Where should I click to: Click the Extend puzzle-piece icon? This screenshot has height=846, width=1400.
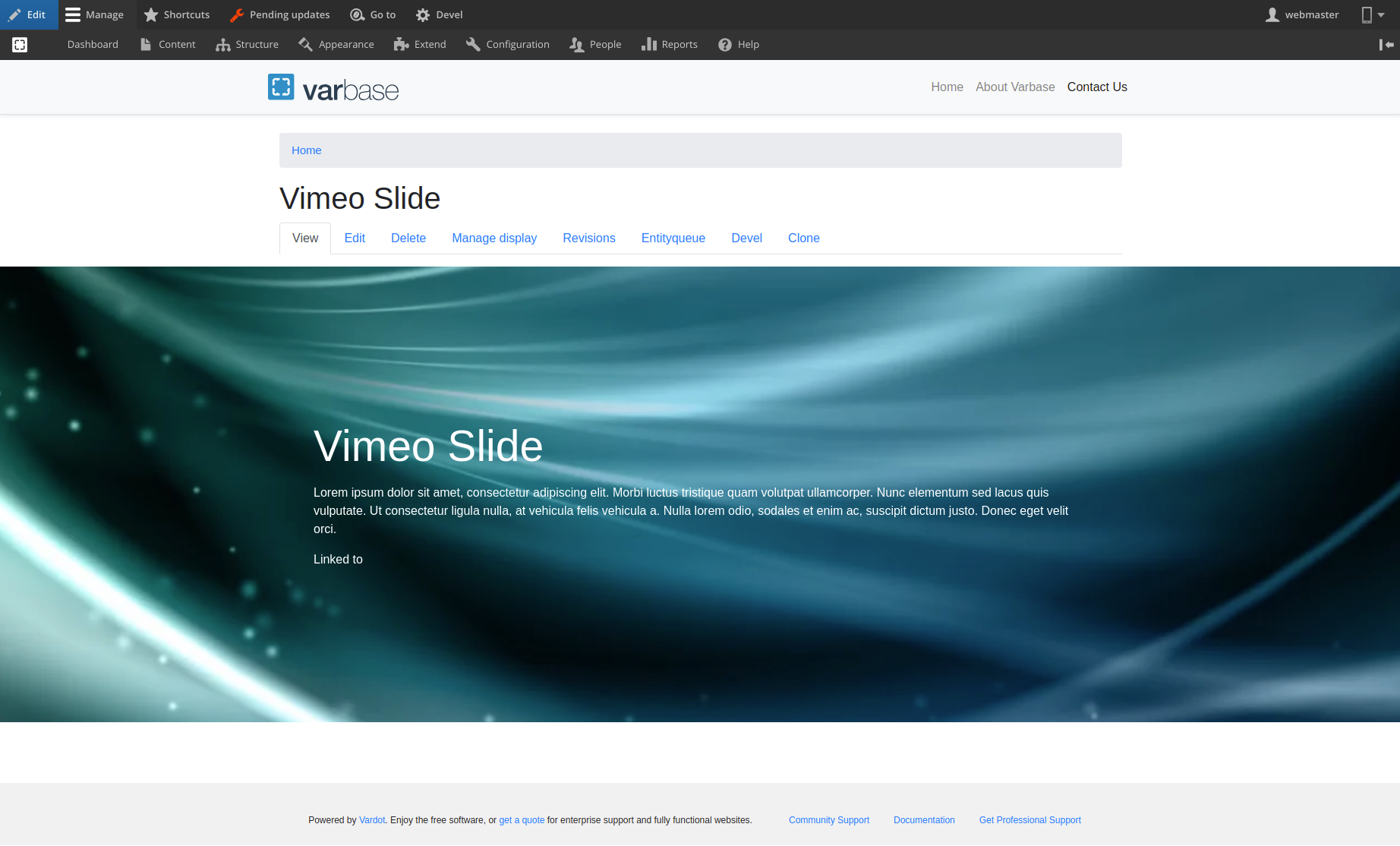point(401,44)
